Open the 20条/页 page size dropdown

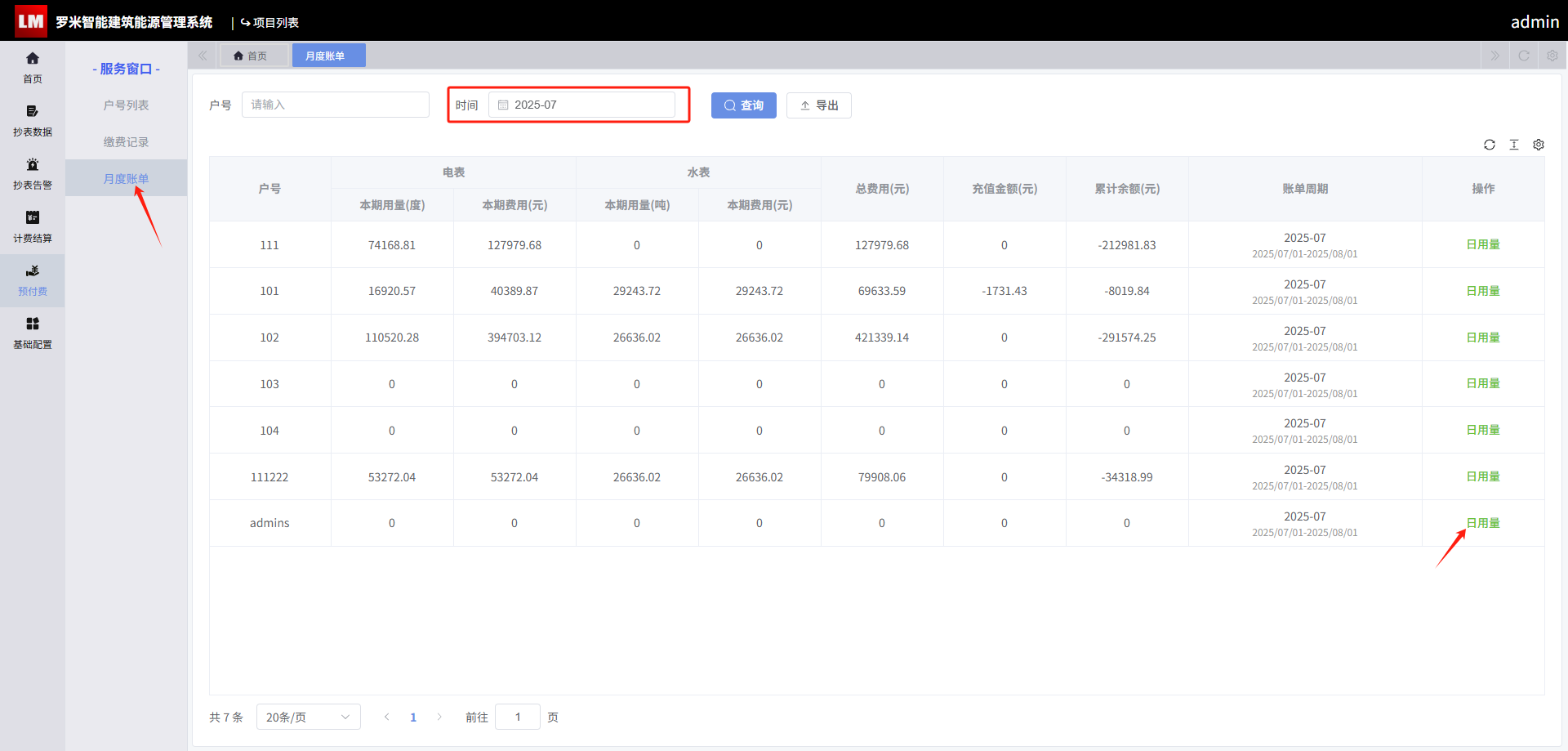(309, 717)
